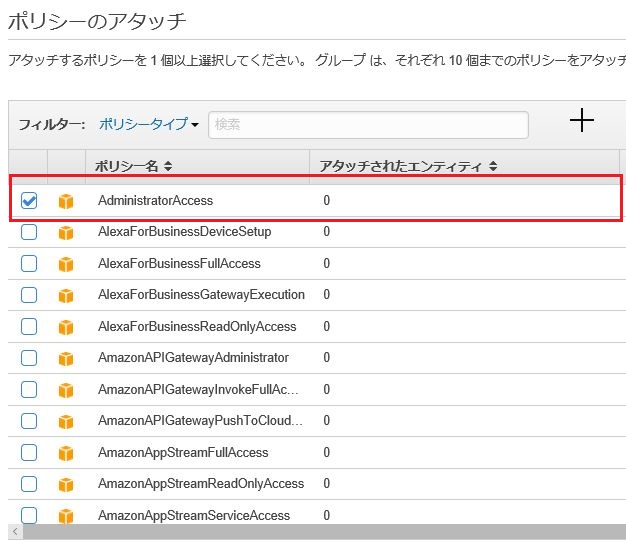
Task: Click the AmazonAppStreamServiceAccess policy box icon
Action: coord(66,516)
